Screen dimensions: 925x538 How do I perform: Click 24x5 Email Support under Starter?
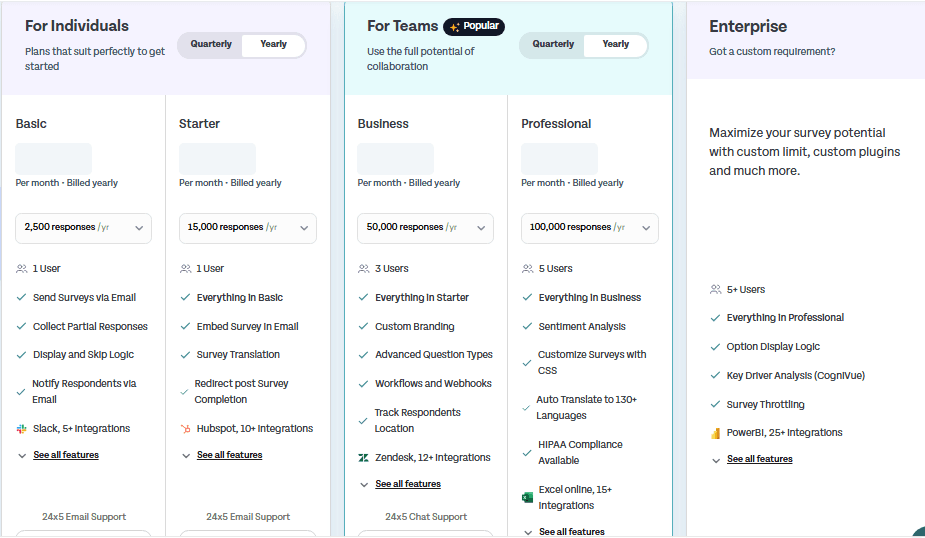click(248, 517)
